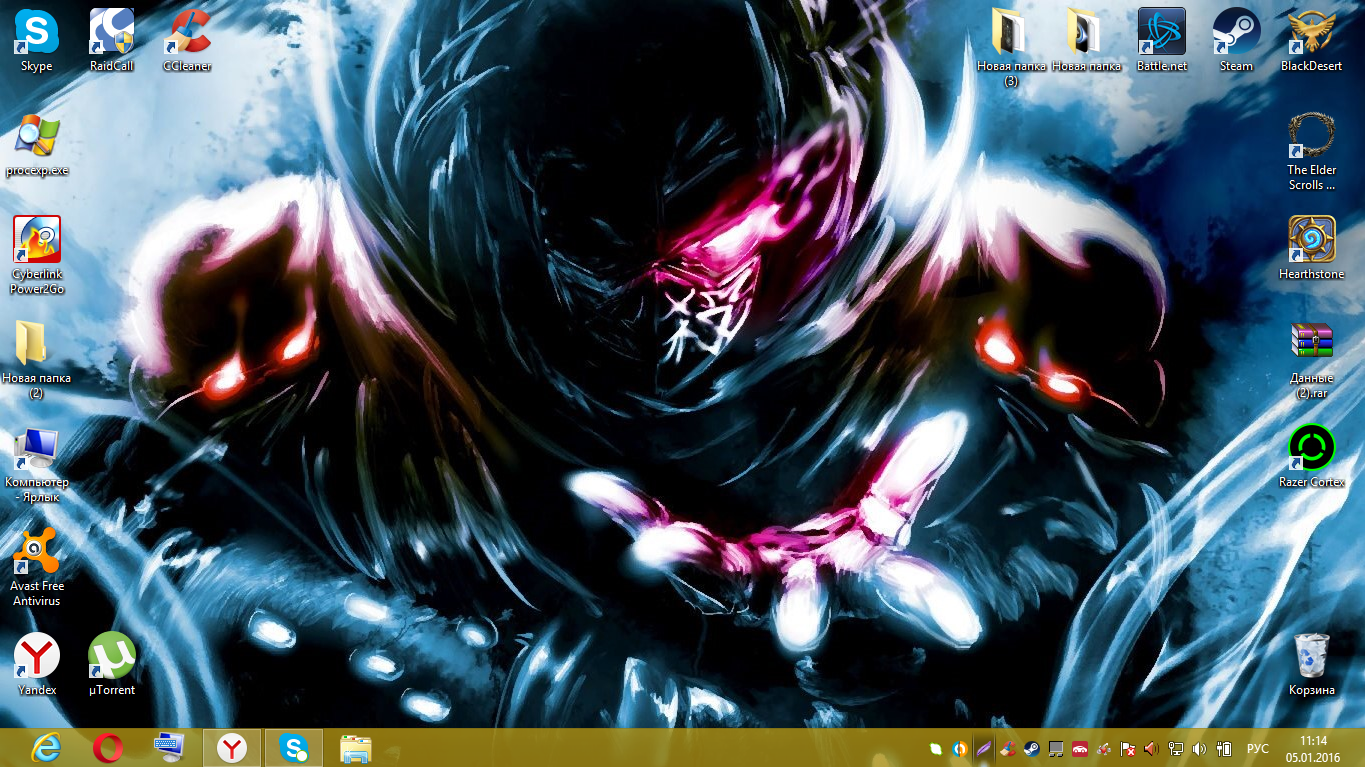Open the network status tray icon
Image resolution: width=1365 pixels, height=767 pixels.
(1175, 748)
